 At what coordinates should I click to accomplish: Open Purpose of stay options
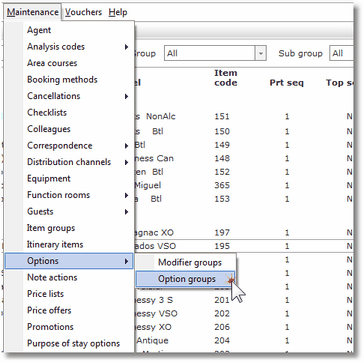pyautogui.click(x=69, y=343)
